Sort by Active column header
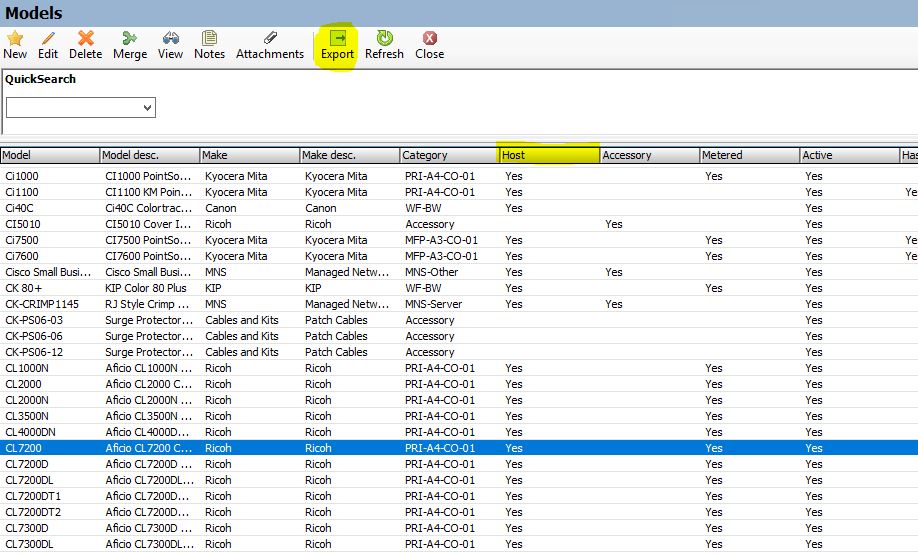This screenshot has width=918, height=554. pyautogui.click(x=850, y=155)
